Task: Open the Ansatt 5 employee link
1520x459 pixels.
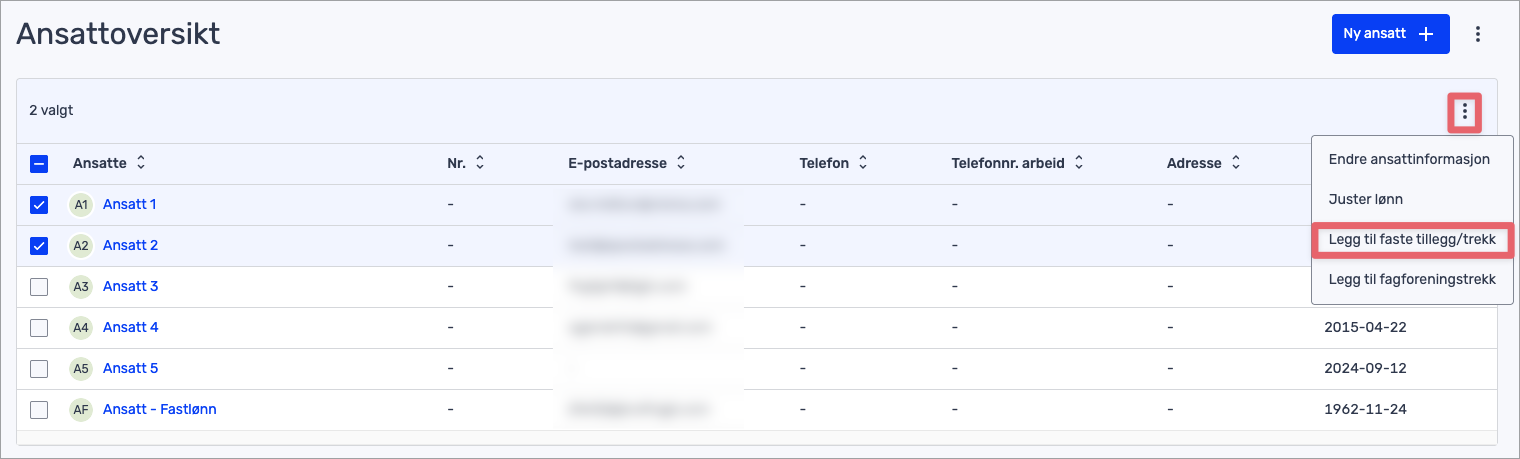Action: (130, 368)
